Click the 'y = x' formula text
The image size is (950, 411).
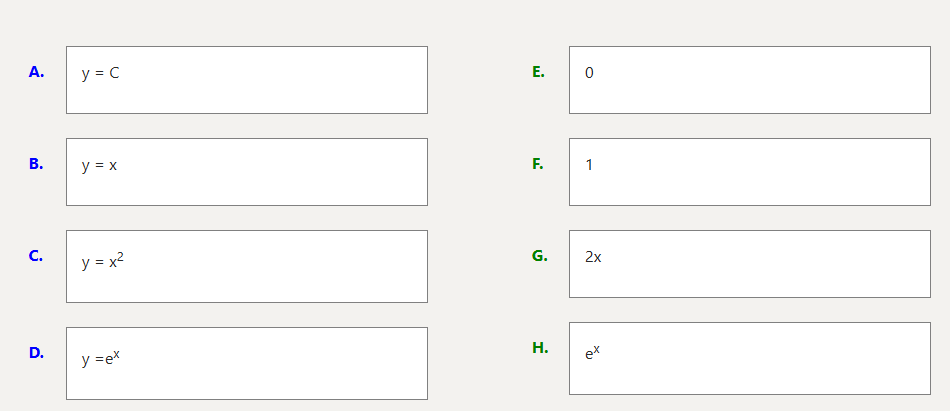tap(99, 165)
